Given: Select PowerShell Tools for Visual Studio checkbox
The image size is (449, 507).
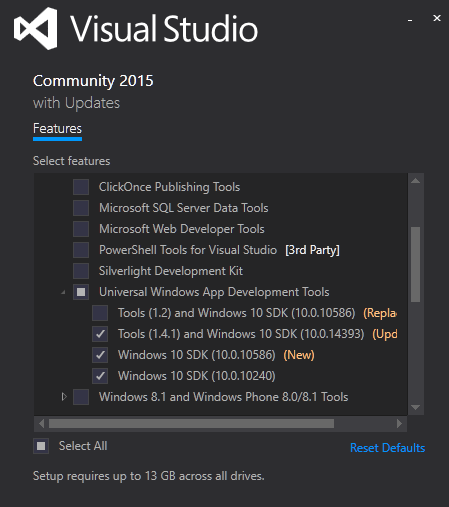Looking at the screenshot, I should pos(81,250).
